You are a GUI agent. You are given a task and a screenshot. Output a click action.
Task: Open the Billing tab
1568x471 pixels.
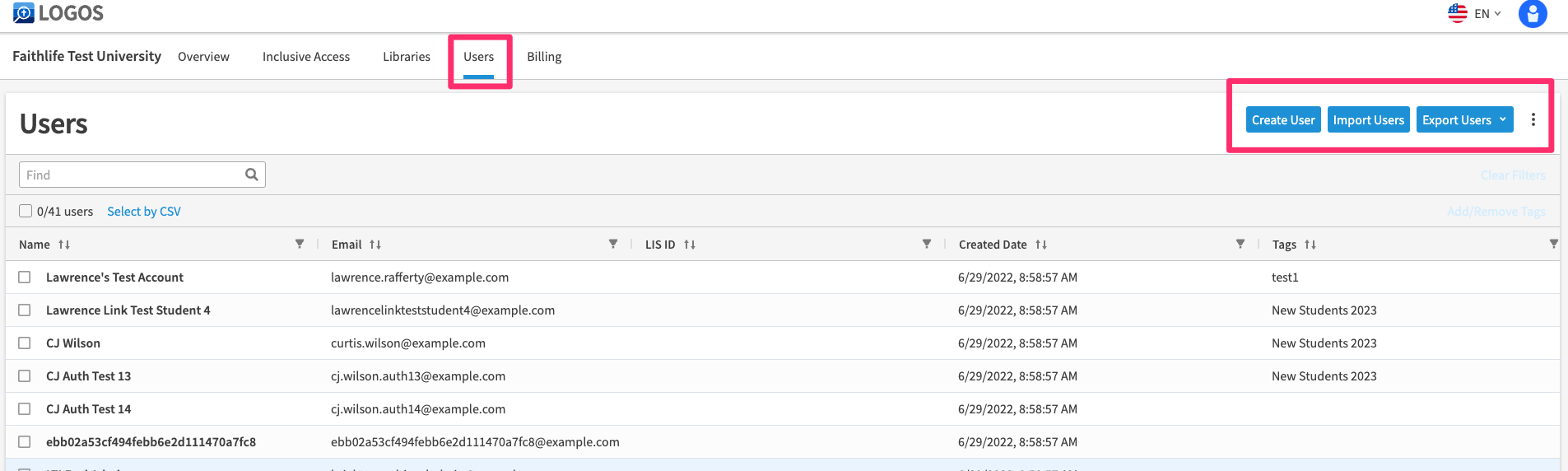[x=544, y=57]
